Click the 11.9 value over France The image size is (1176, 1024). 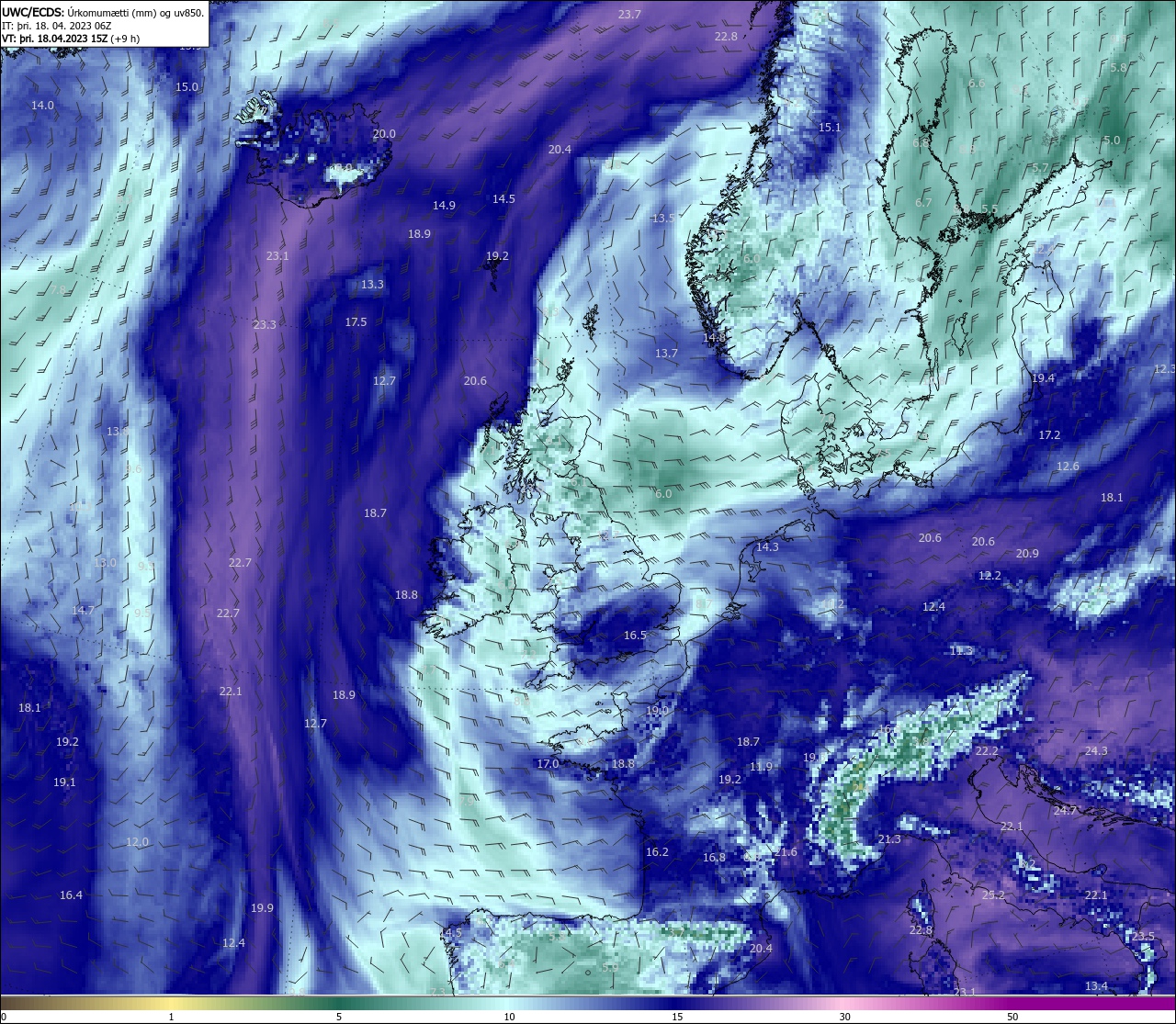(761, 767)
